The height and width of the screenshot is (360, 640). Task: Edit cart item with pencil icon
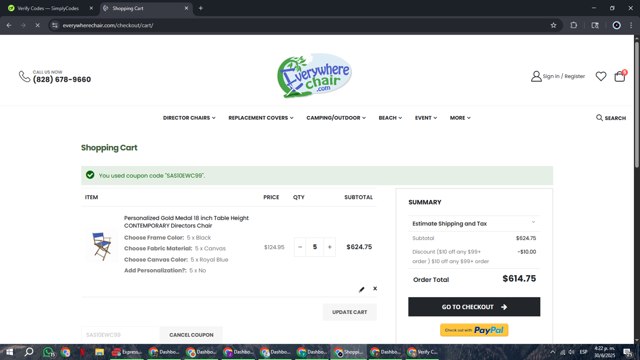pyautogui.click(x=361, y=289)
